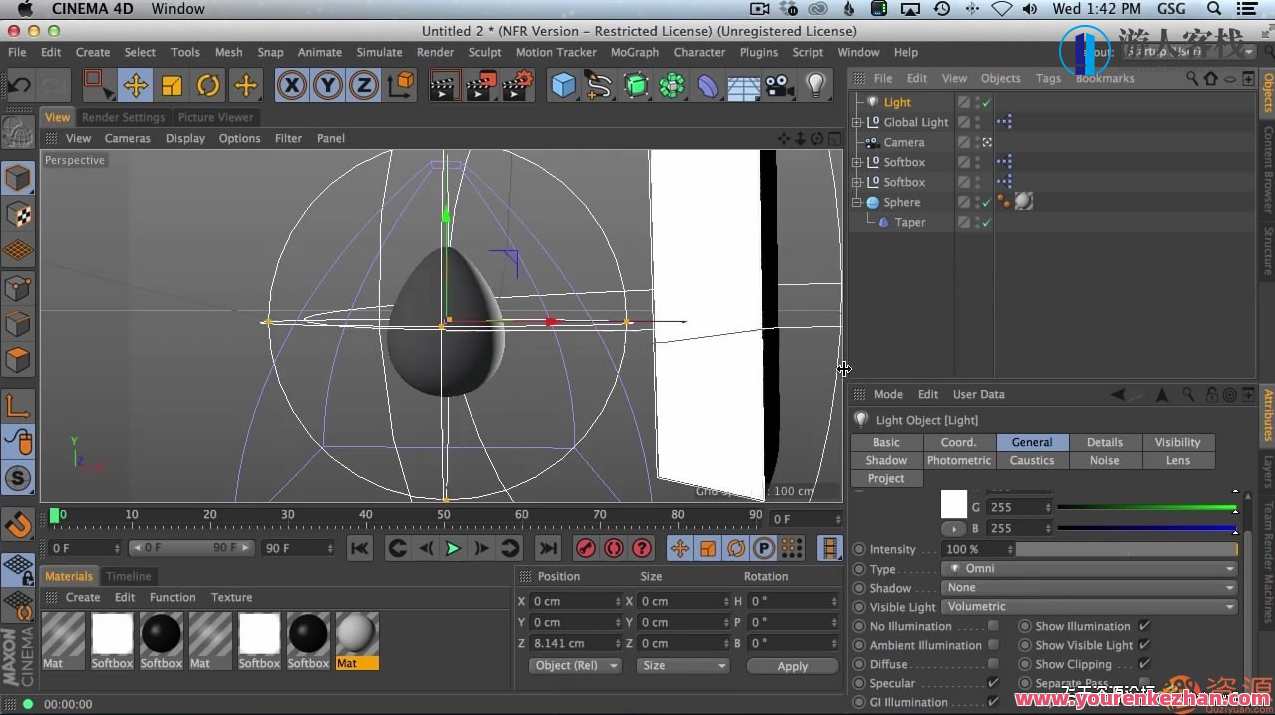Viewport: 1275px width, 715px height.
Task: Switch to the Shadow attributes tab
Action: tap(886, 460)
